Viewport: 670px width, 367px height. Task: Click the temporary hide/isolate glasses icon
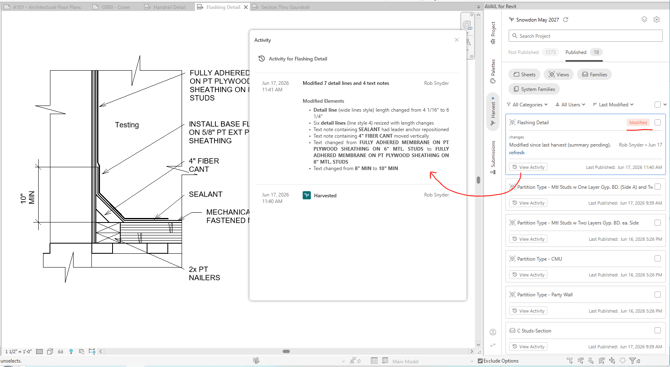pyautogui.click(x=60, y=352)
